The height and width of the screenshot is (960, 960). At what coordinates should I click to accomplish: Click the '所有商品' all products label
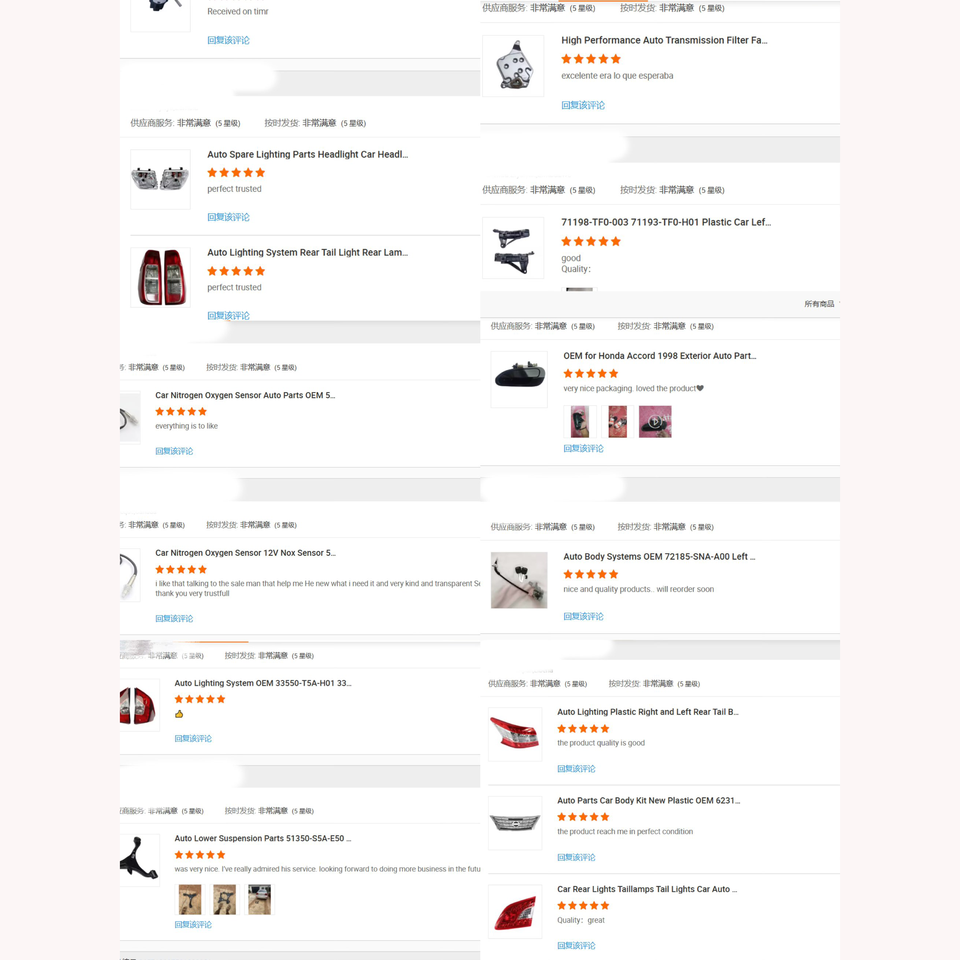[x=819, y=304]
